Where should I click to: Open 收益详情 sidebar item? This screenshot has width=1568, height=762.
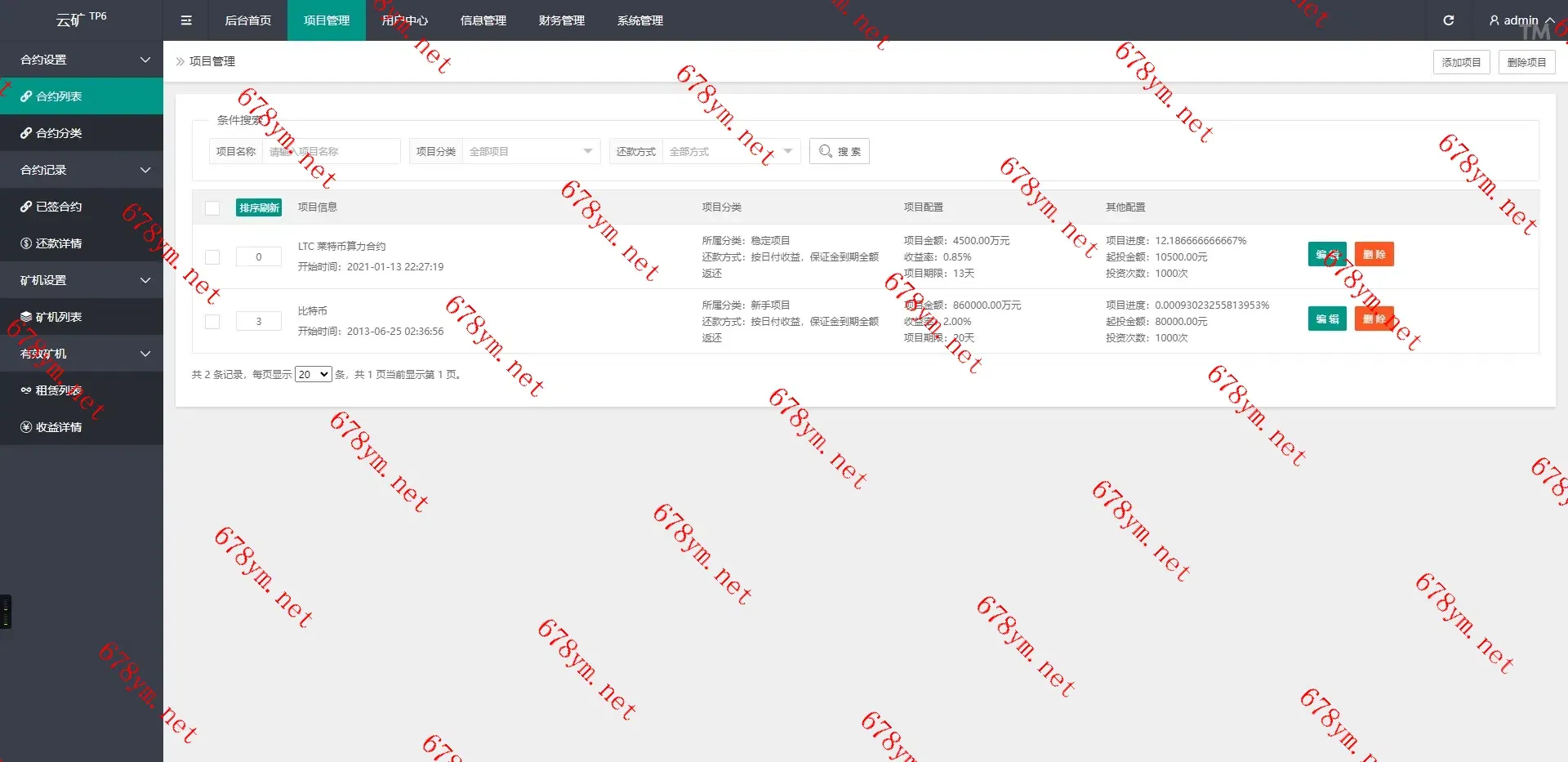(58, 427)
